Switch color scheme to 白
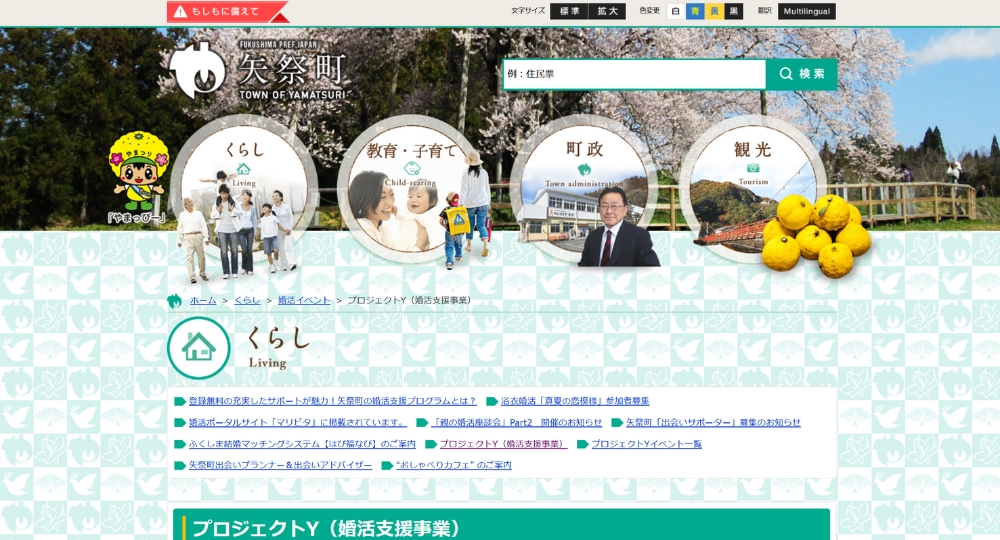The height and width of the screenshot is (540, 1000). pyautogui.click(x=676, y=11)
